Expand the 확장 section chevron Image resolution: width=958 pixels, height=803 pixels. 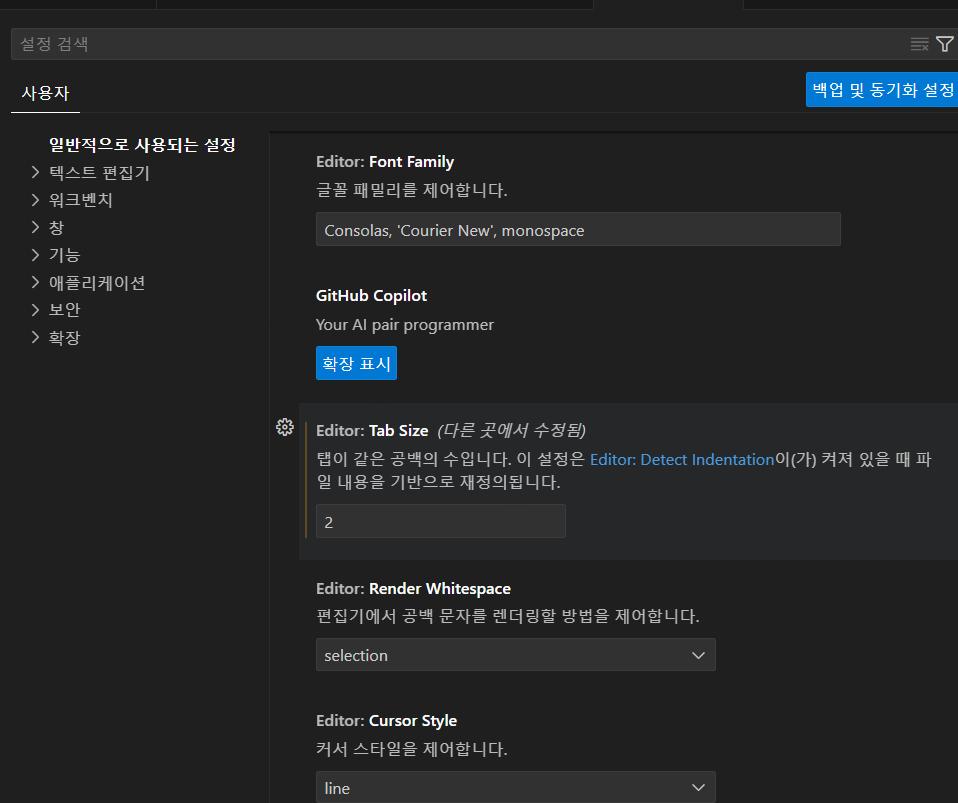click(35, 337)
